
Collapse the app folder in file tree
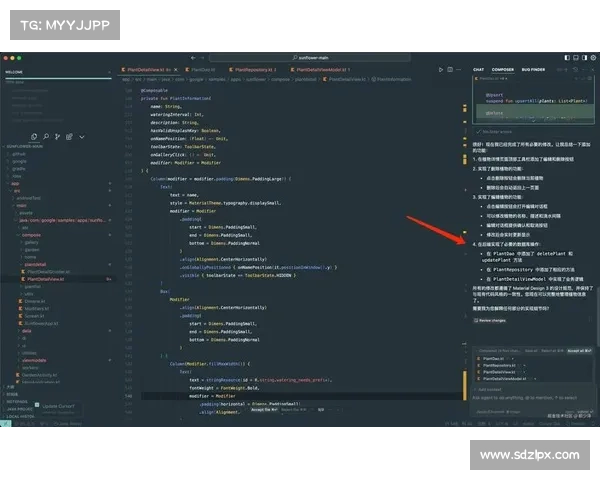14,184
